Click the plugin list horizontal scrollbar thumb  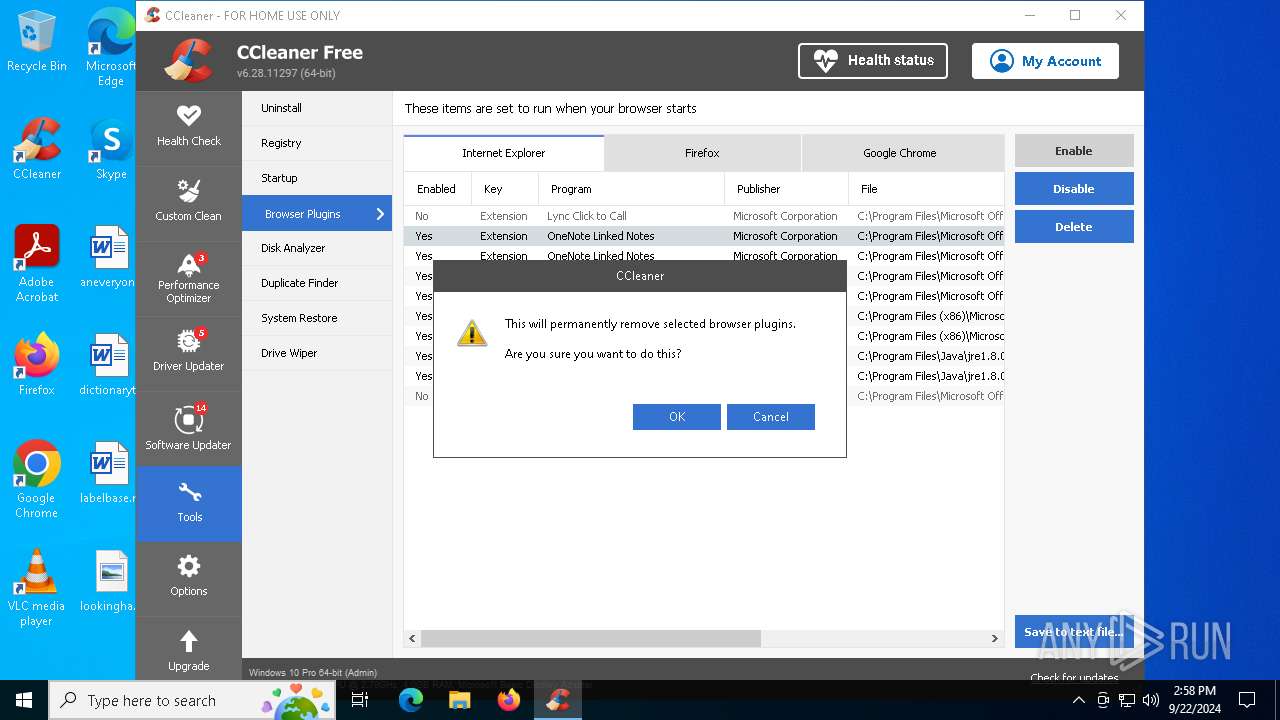click(590, 638)
